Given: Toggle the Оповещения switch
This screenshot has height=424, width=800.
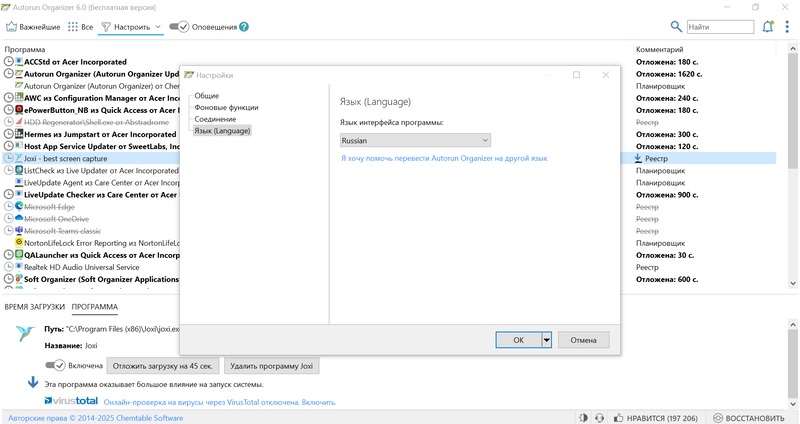Looking at the screenshot, I should point(178,27).
